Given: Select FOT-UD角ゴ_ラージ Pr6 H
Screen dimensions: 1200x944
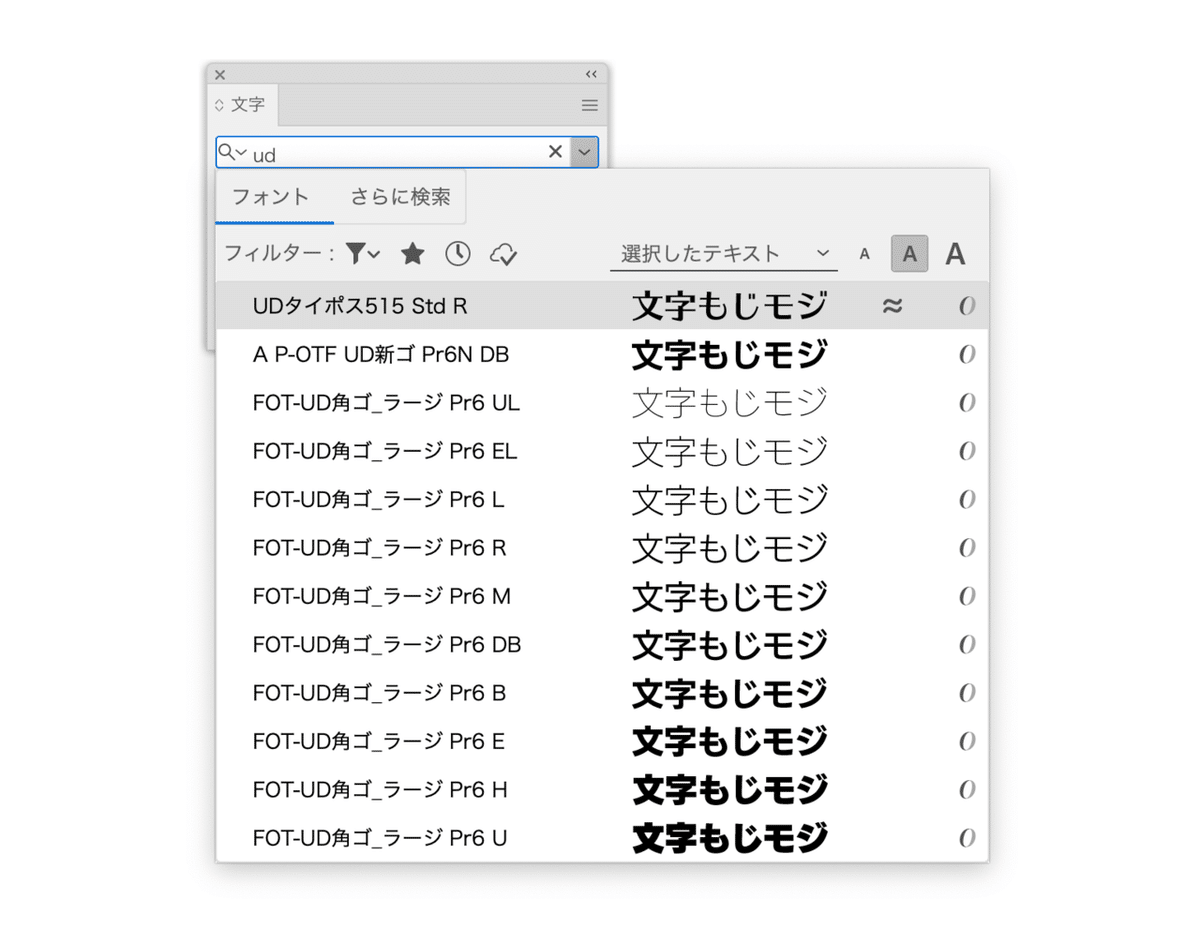Looking at the screenshot, I should [602, 789].
